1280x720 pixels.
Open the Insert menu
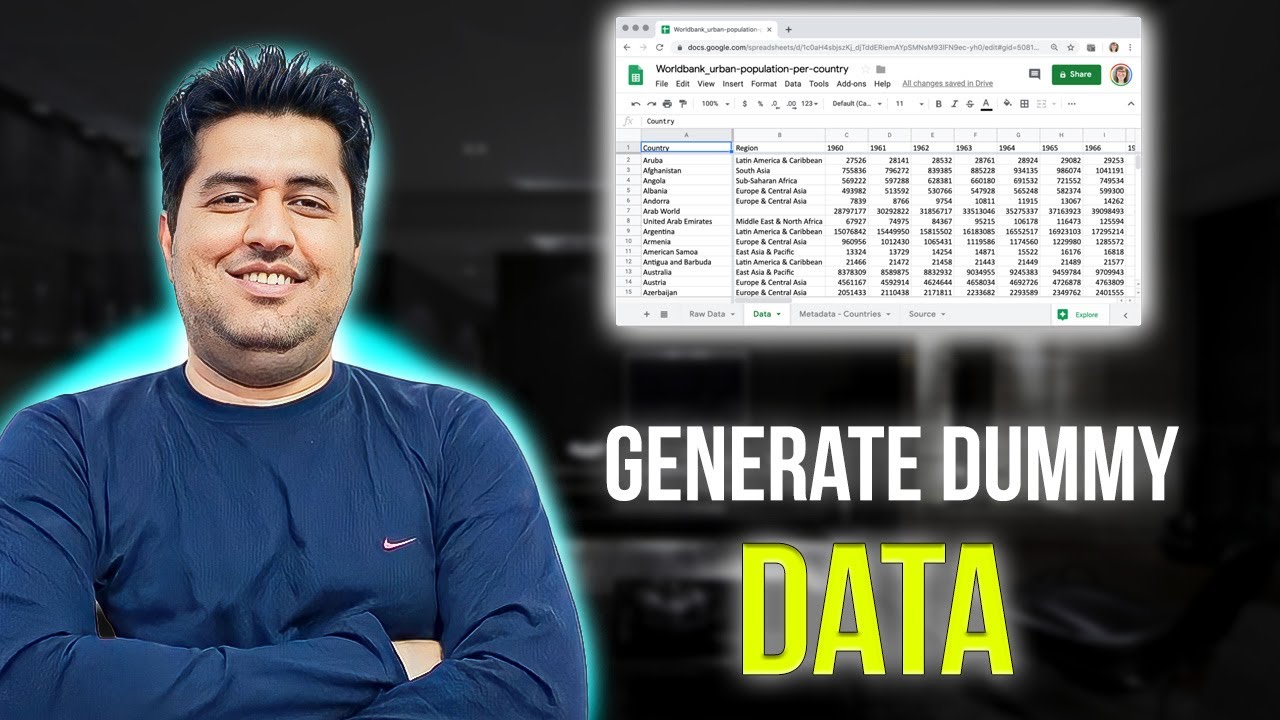tap(733, 84)
